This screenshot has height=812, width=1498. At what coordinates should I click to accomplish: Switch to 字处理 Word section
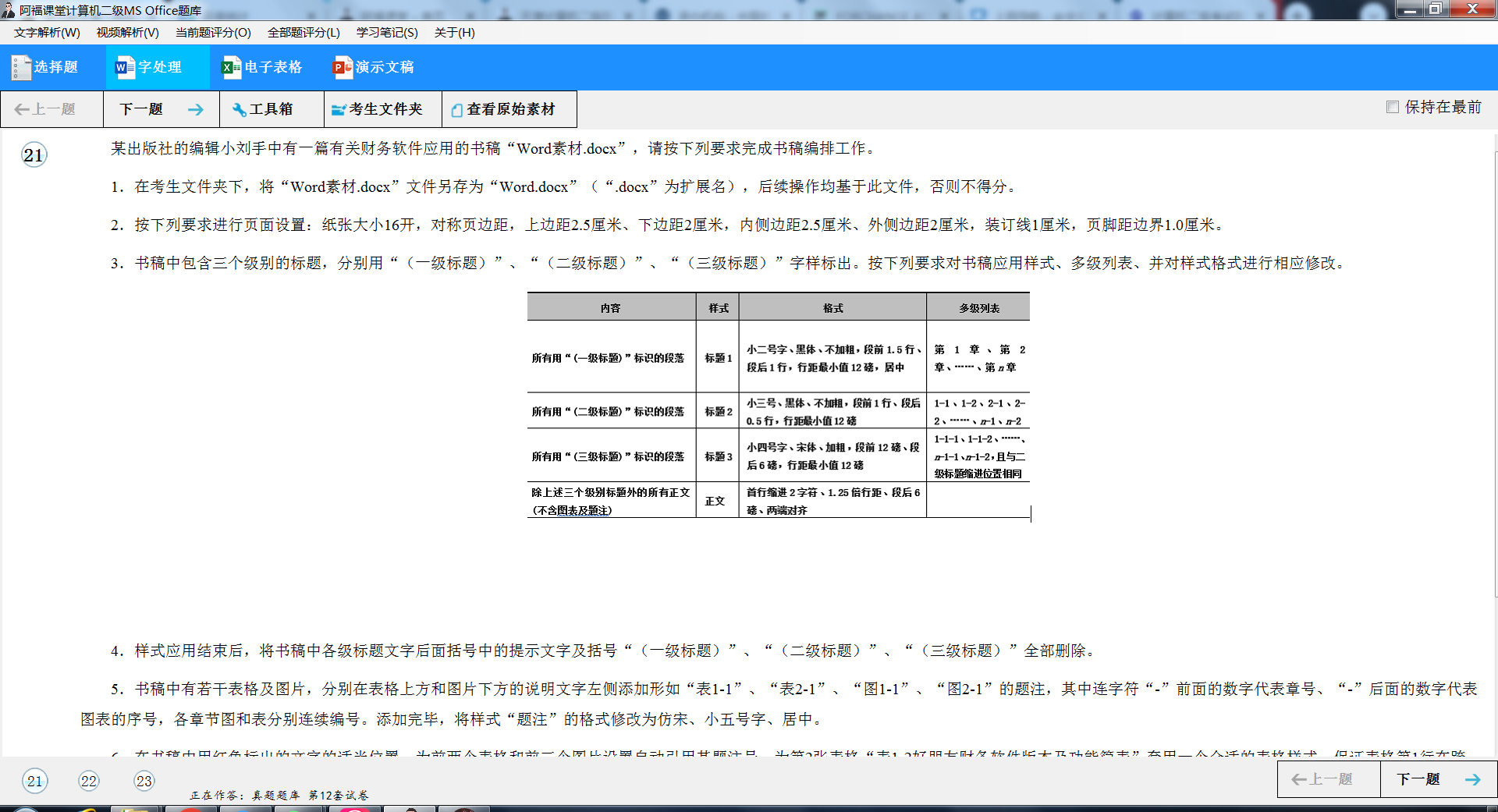pyautogui.click(x=149, y=68)
